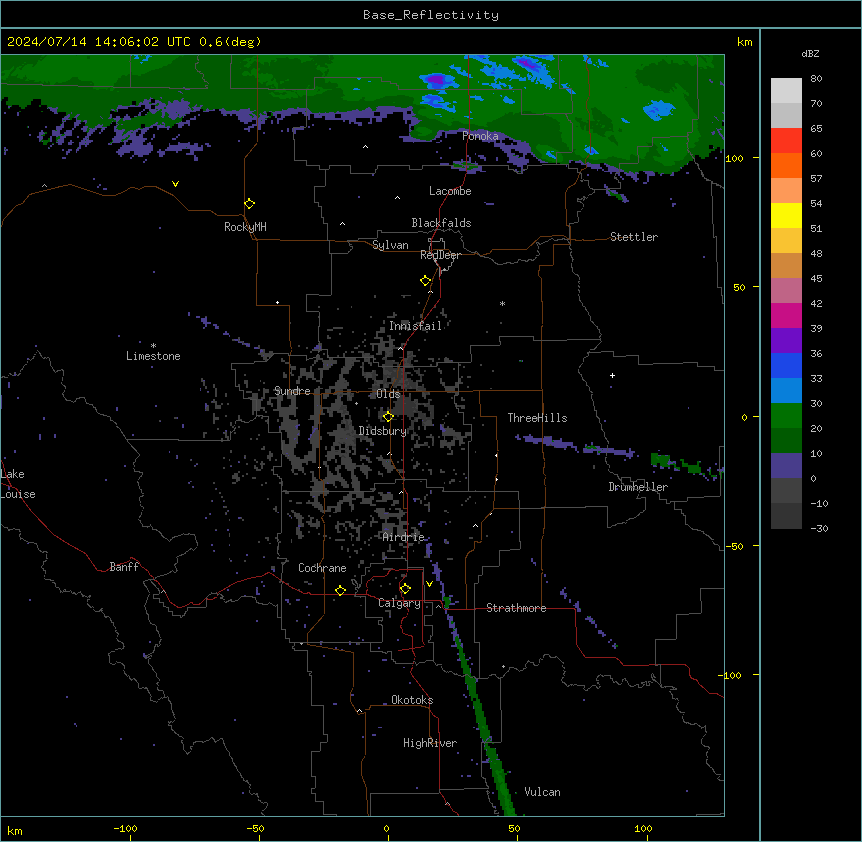Image resolution: width=862 pixels, height=842 pixels.
Task: Click the km label at bottom left
Action: 14,830
